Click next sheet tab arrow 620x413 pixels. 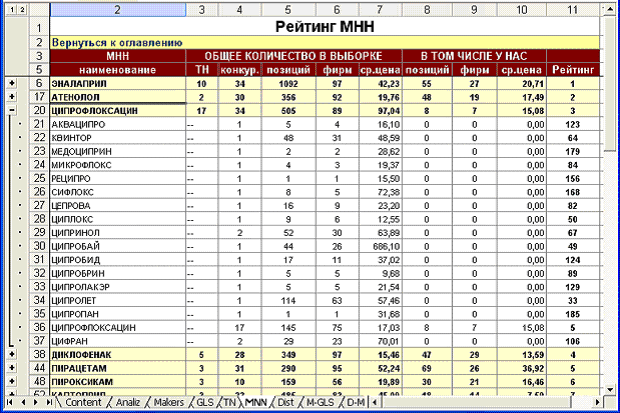point(36,402)
